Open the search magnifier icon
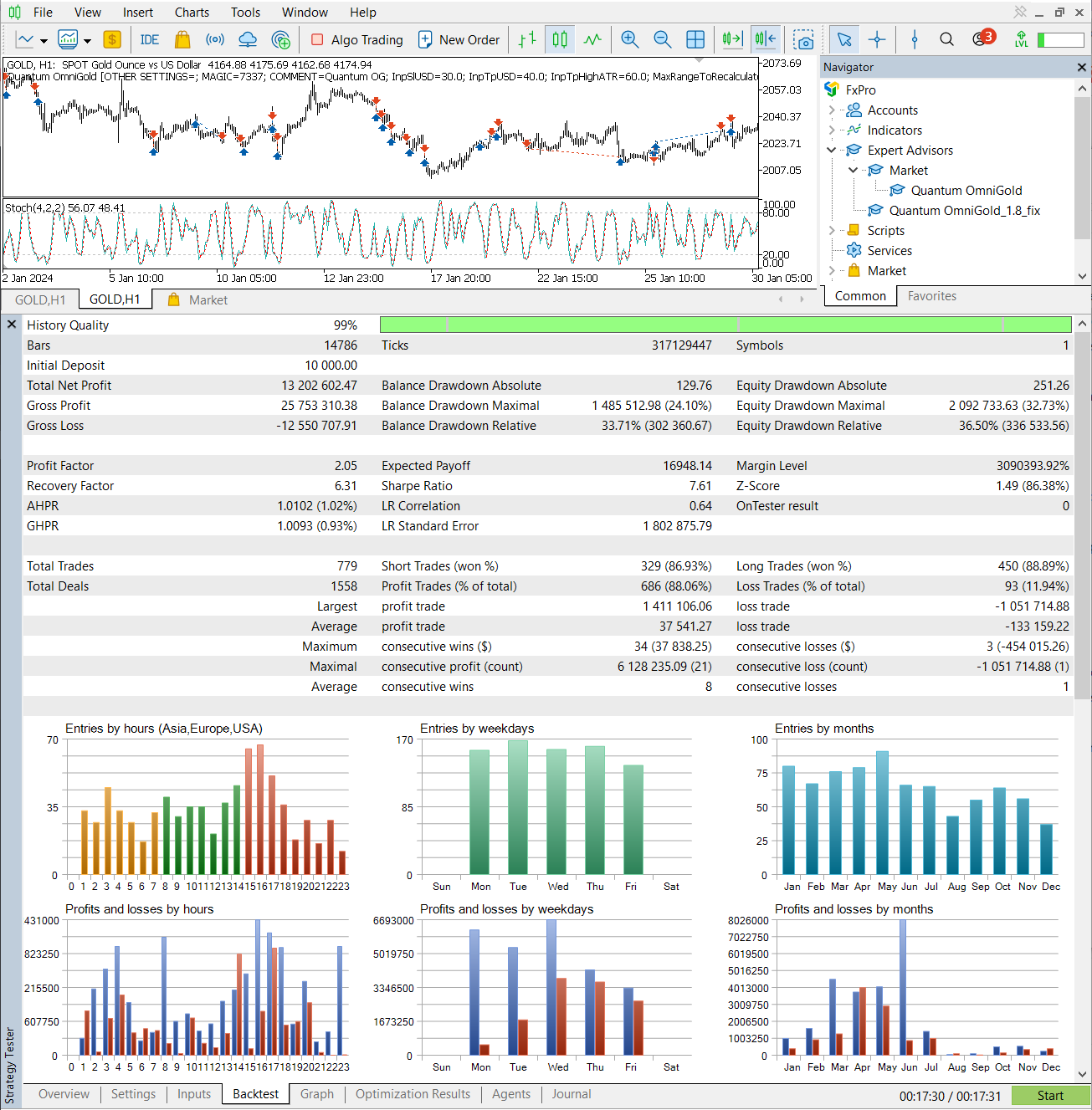 click(x=946, y=39)
